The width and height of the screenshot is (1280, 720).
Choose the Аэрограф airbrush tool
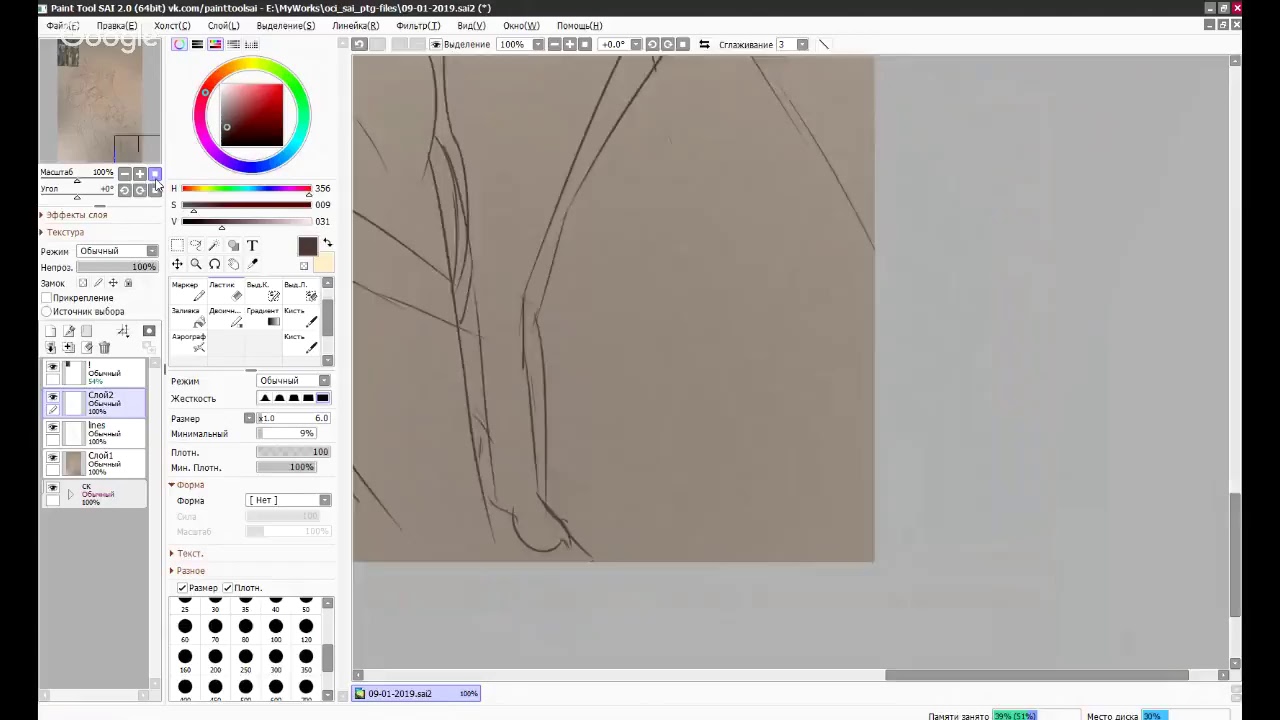[x=187, y=343]
